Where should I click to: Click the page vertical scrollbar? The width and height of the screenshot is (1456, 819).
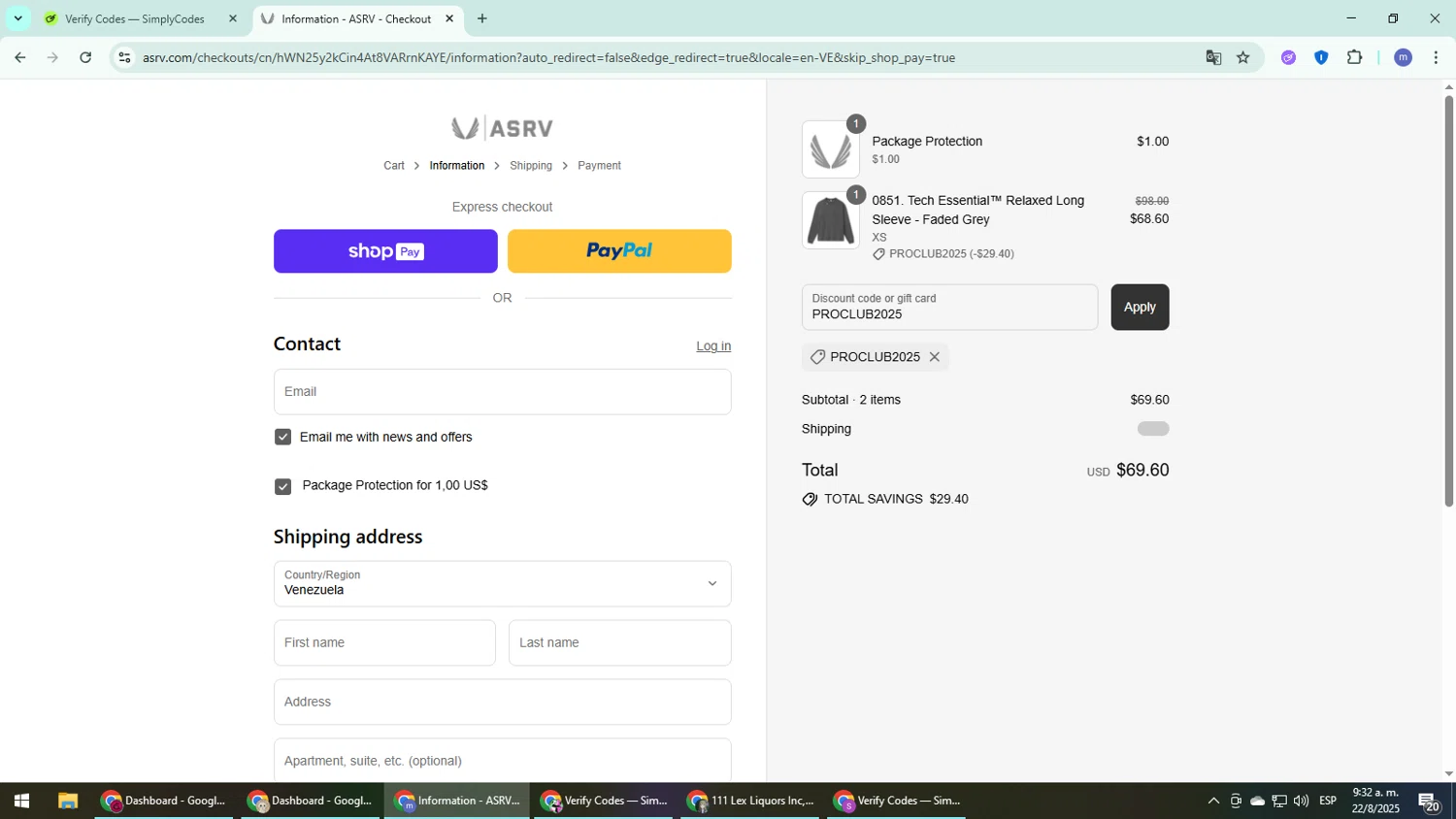coord(1448,301)
